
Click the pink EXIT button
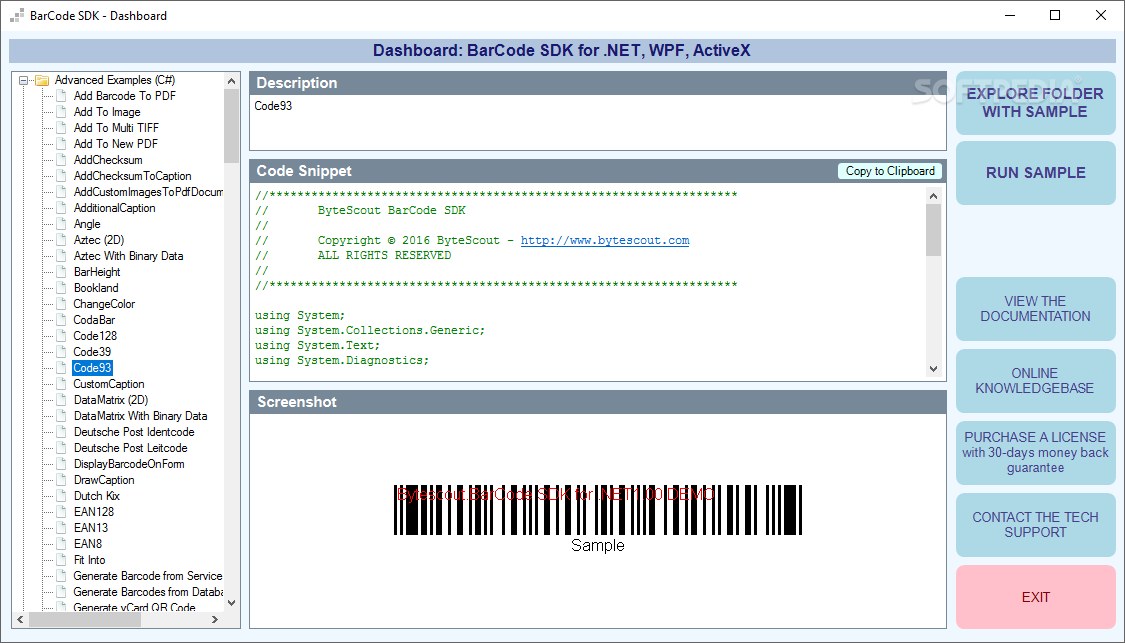(x=1035, y=597)
